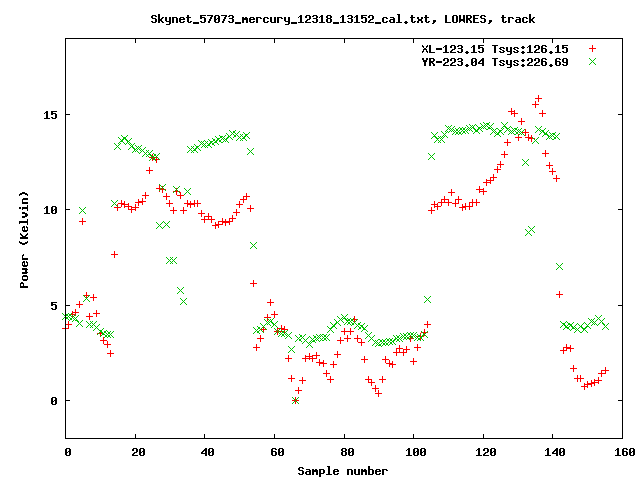
Task: Click the red plus legend marker
Action: click(x=592, y=49)
